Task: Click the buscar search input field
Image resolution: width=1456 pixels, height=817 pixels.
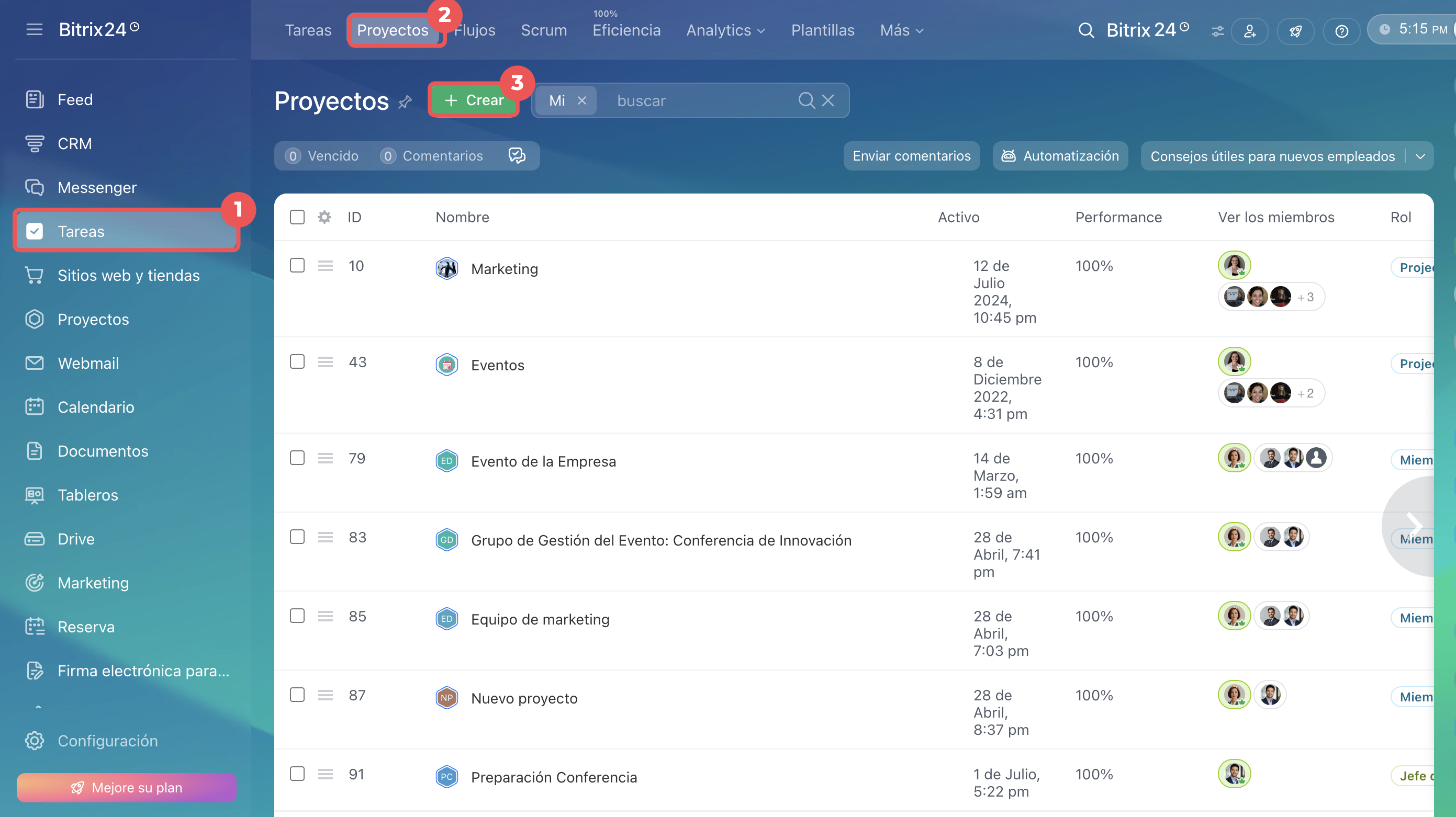Action: 701,100
